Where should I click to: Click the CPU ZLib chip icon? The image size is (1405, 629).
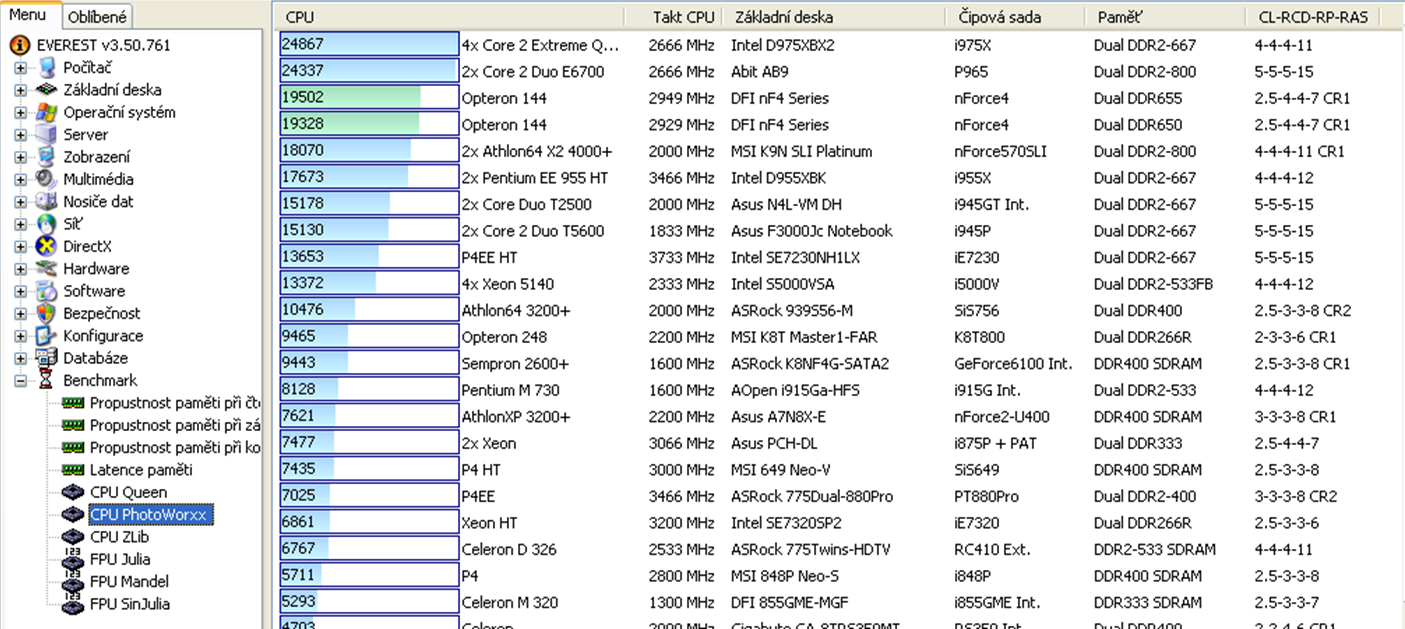click(73, 537)
